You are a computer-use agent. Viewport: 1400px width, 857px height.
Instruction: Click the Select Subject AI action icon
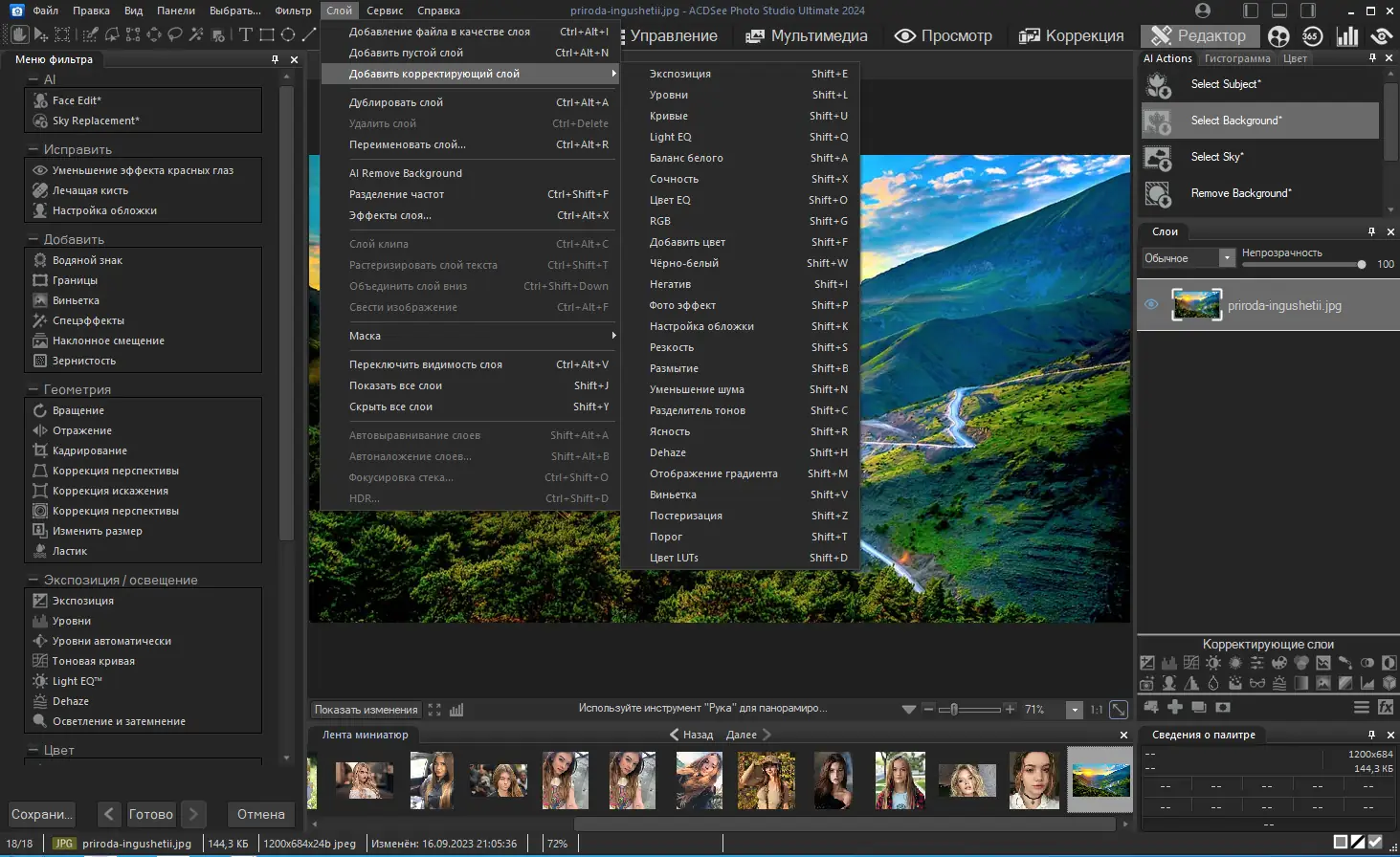[1158, 85]
